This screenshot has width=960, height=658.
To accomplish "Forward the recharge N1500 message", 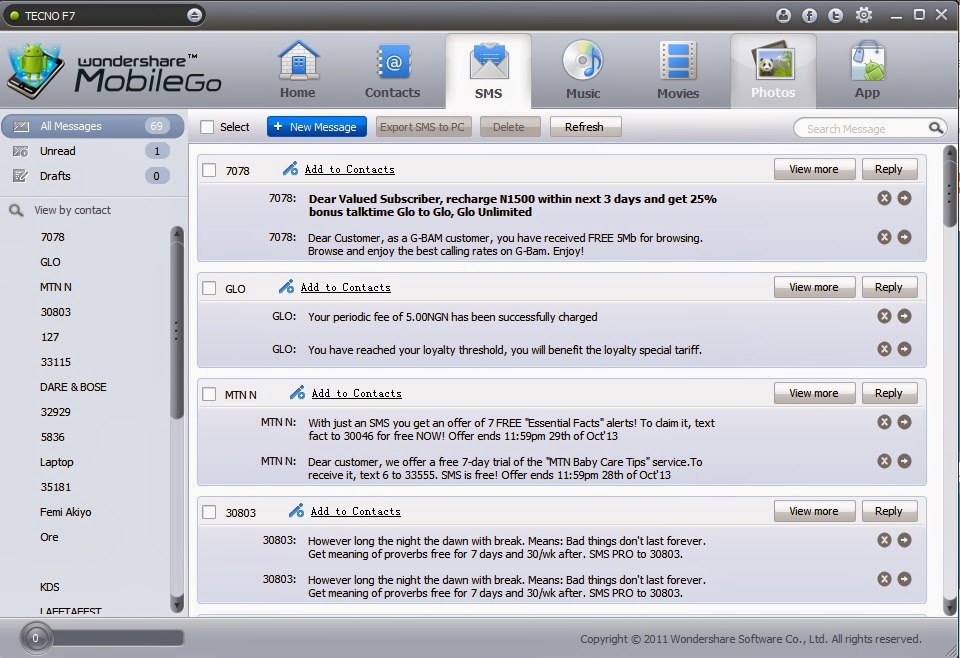I will [904, 198].
